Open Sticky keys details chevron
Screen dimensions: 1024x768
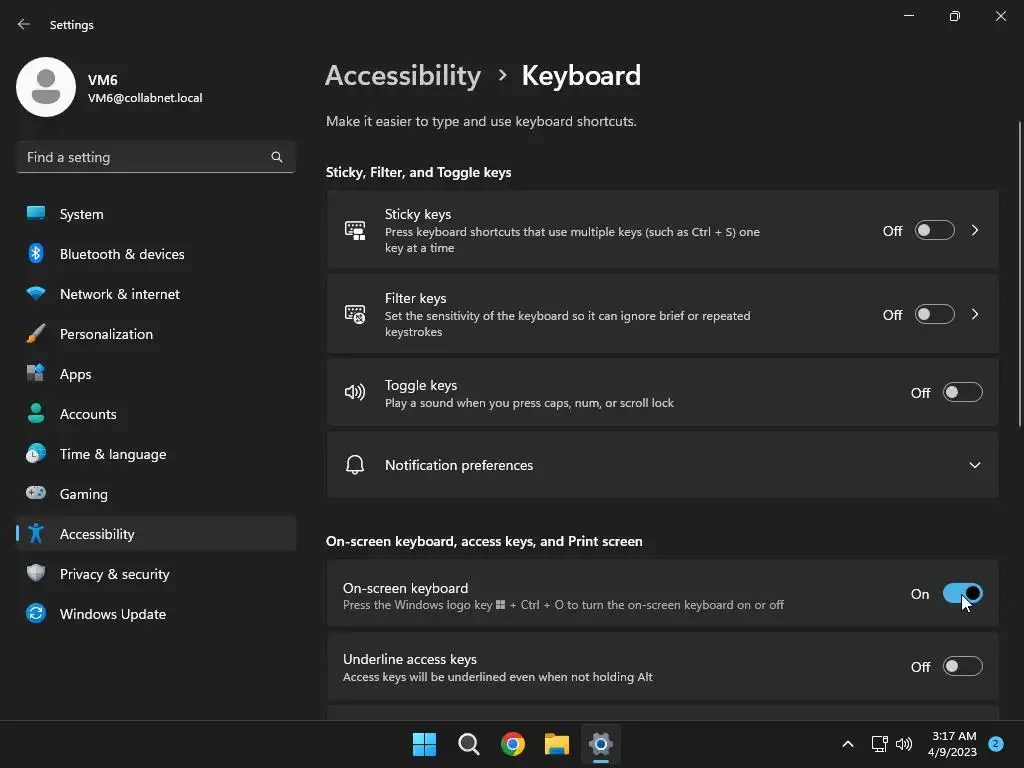(975, 231)
